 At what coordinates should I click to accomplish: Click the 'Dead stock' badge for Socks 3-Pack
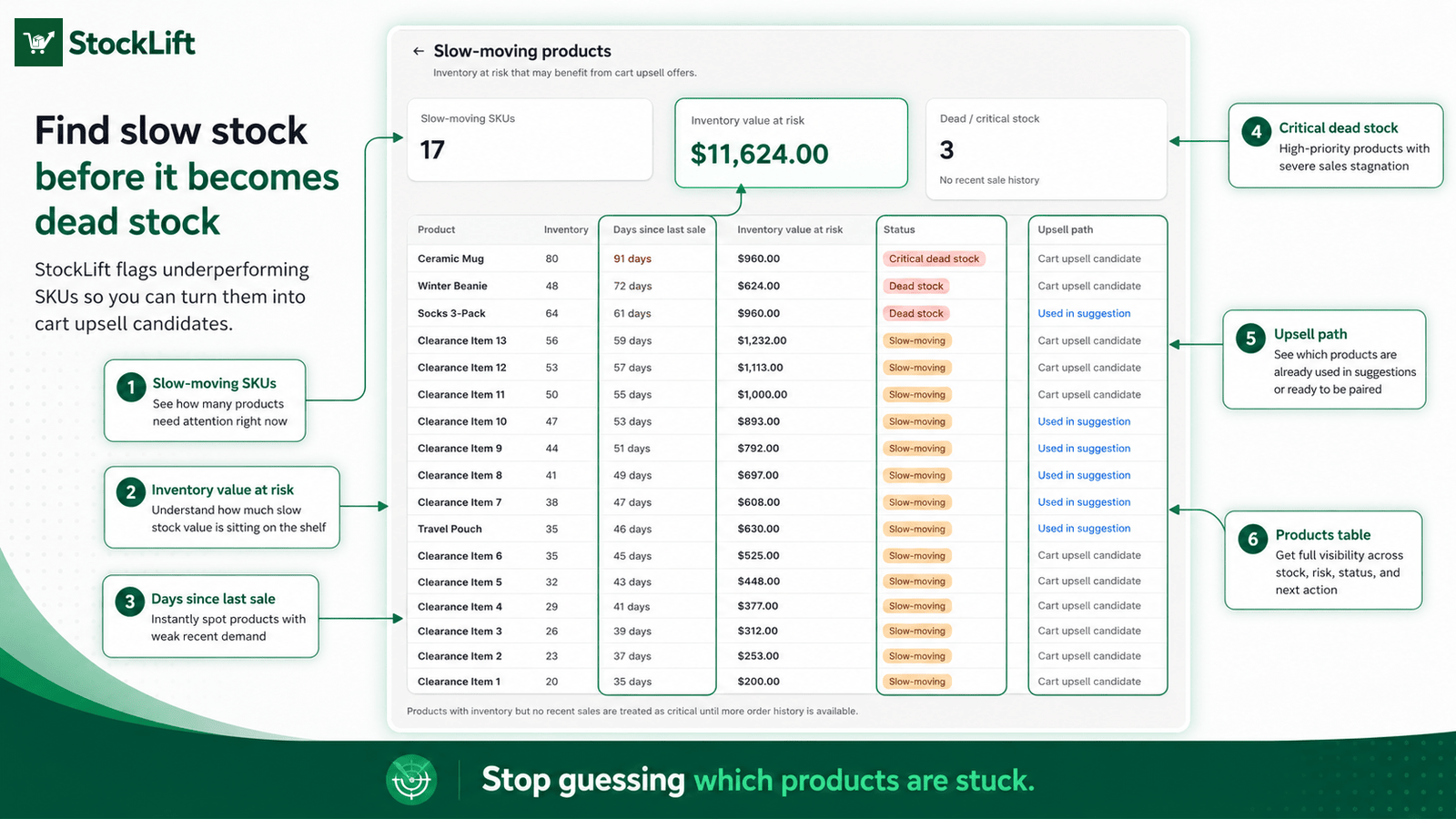pos(916,313)
